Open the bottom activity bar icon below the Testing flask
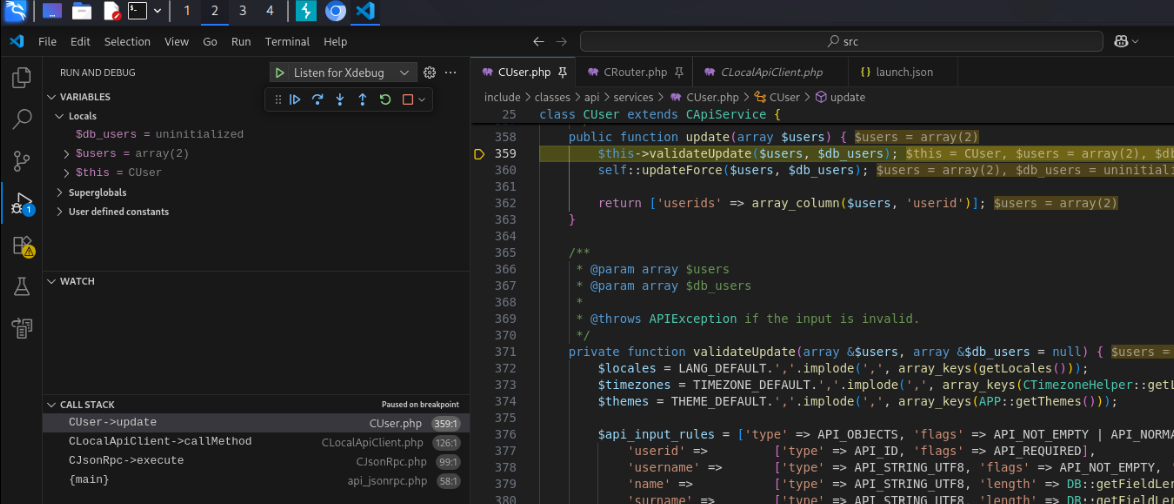This screenshot has height=504, width=1174. point(22,328)
